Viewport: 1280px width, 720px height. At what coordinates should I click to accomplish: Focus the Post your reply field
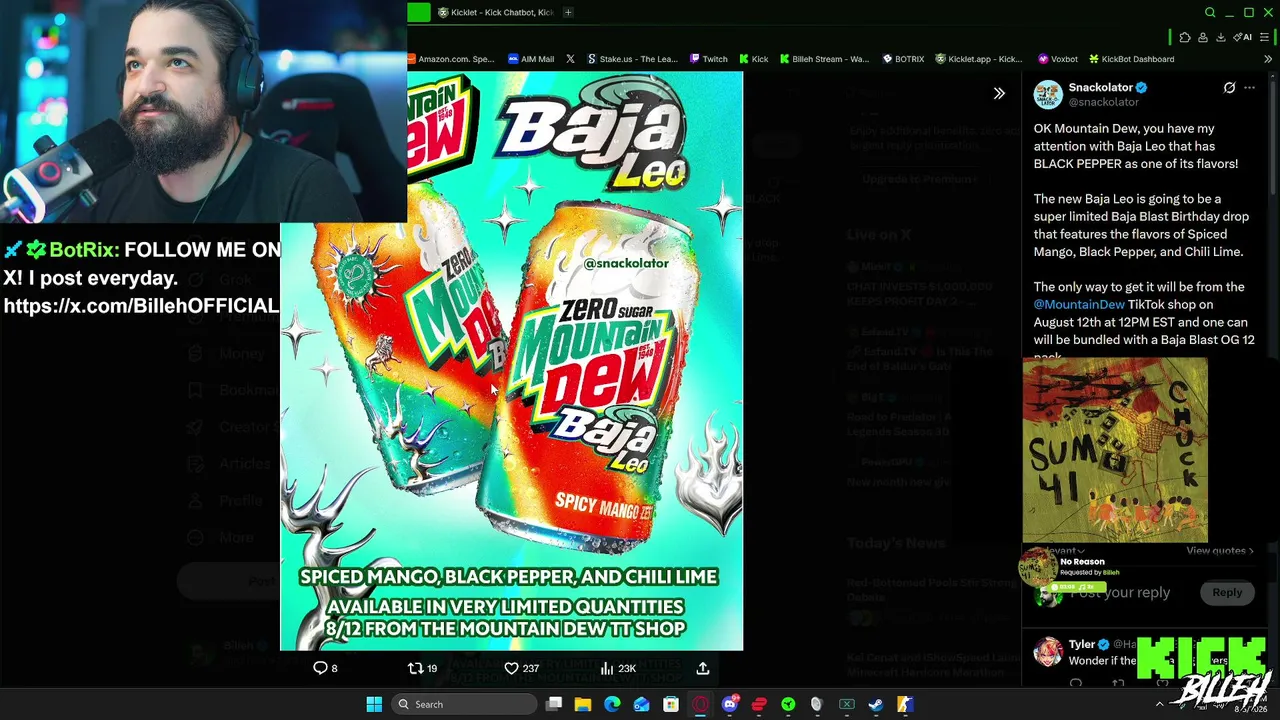tap(1120, 592)
